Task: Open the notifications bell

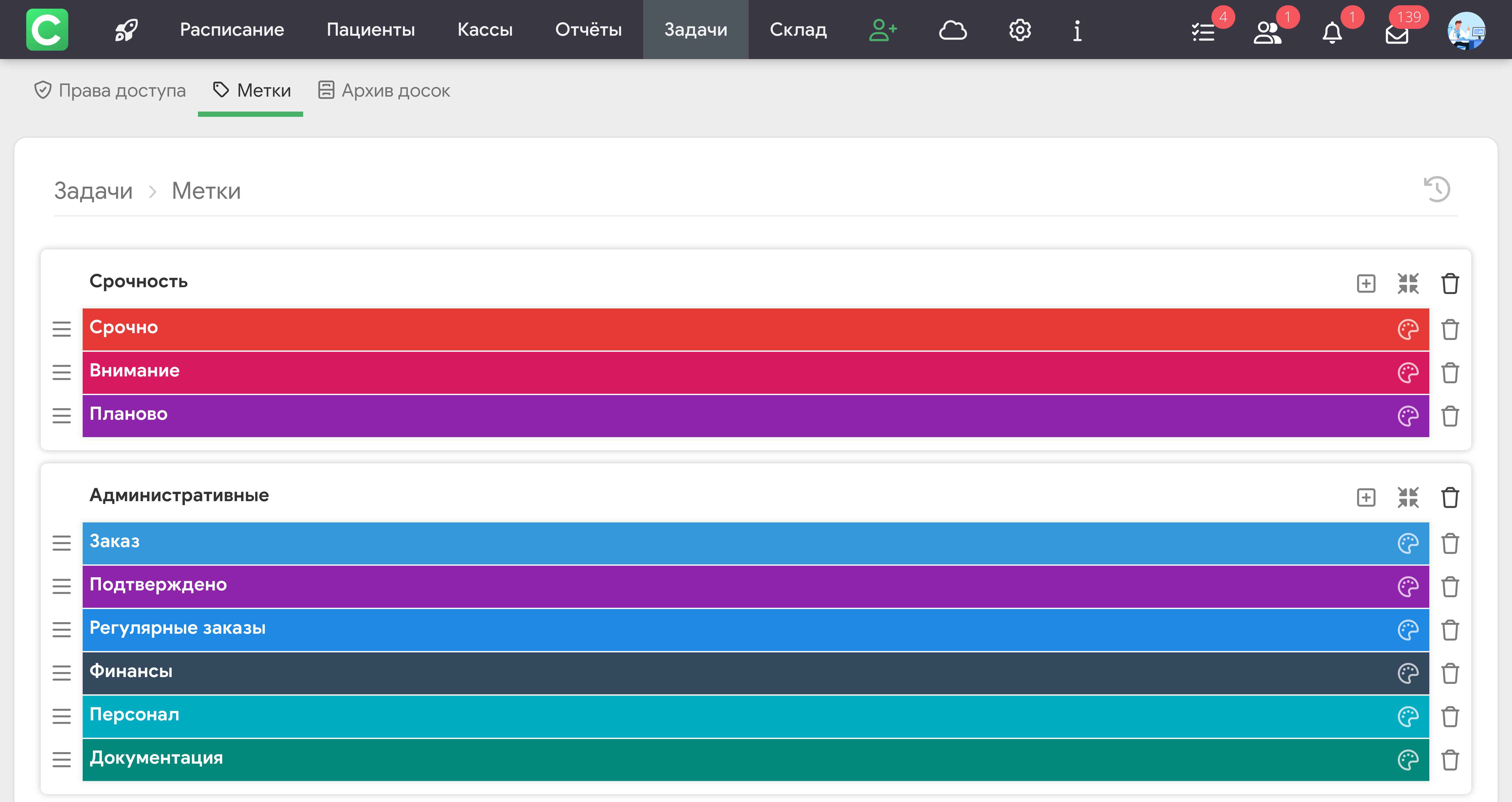Action: (1332, 33)
